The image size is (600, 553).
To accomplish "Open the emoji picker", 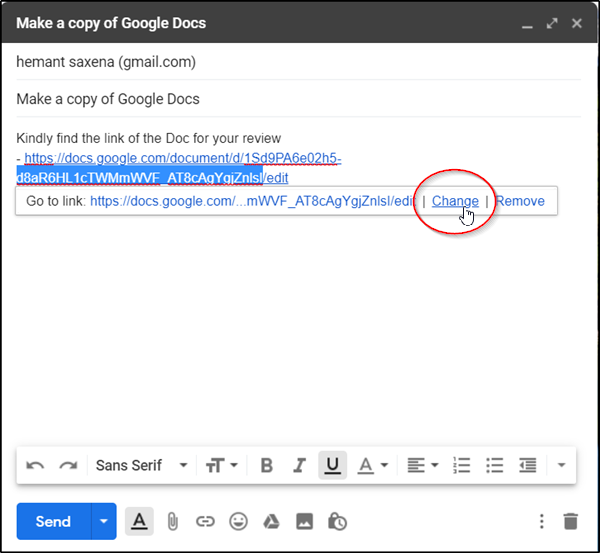I will (x=238, y=521).
